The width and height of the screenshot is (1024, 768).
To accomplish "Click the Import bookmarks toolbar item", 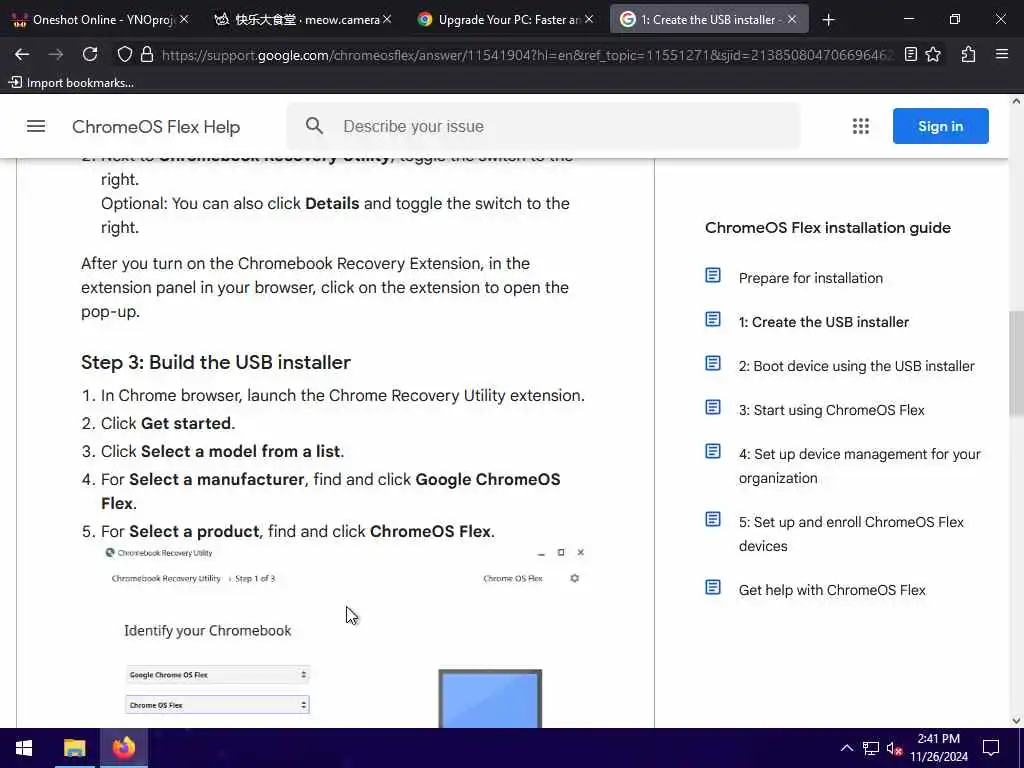I will tap(71, 82).
